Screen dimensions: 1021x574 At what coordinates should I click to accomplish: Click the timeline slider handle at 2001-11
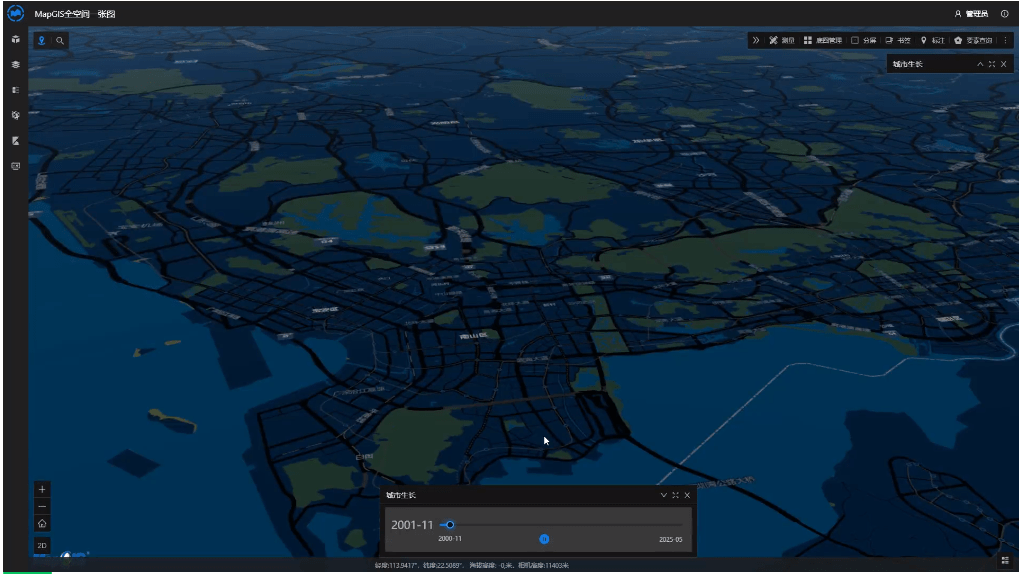pos(450,524)
